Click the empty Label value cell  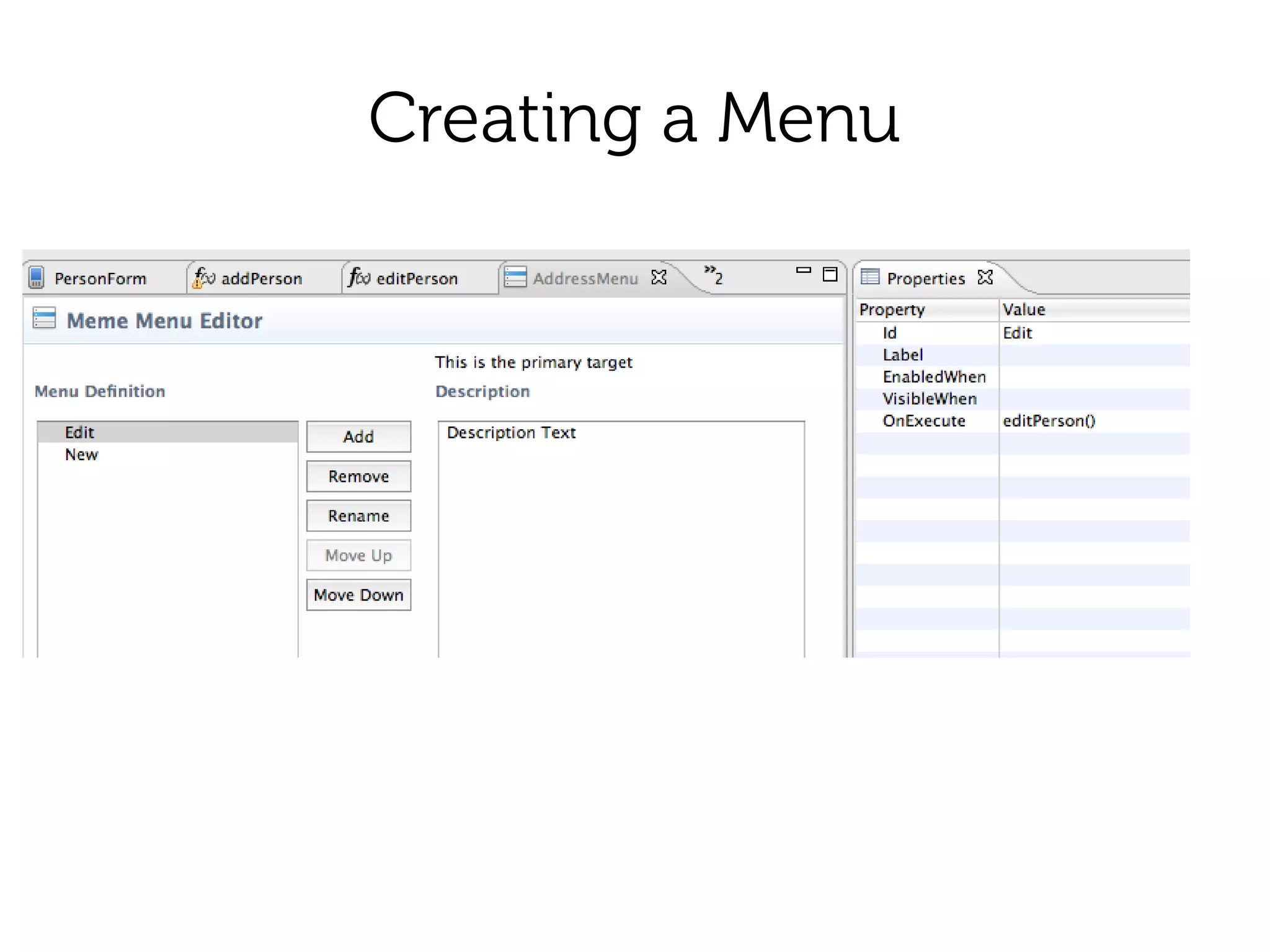1095,355
